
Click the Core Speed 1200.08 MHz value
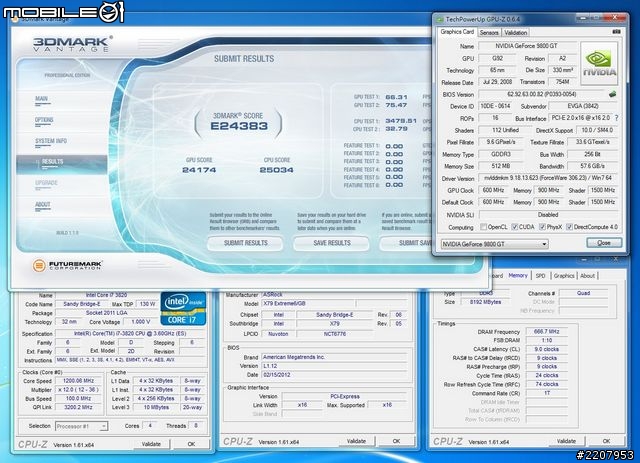(78, 381)
